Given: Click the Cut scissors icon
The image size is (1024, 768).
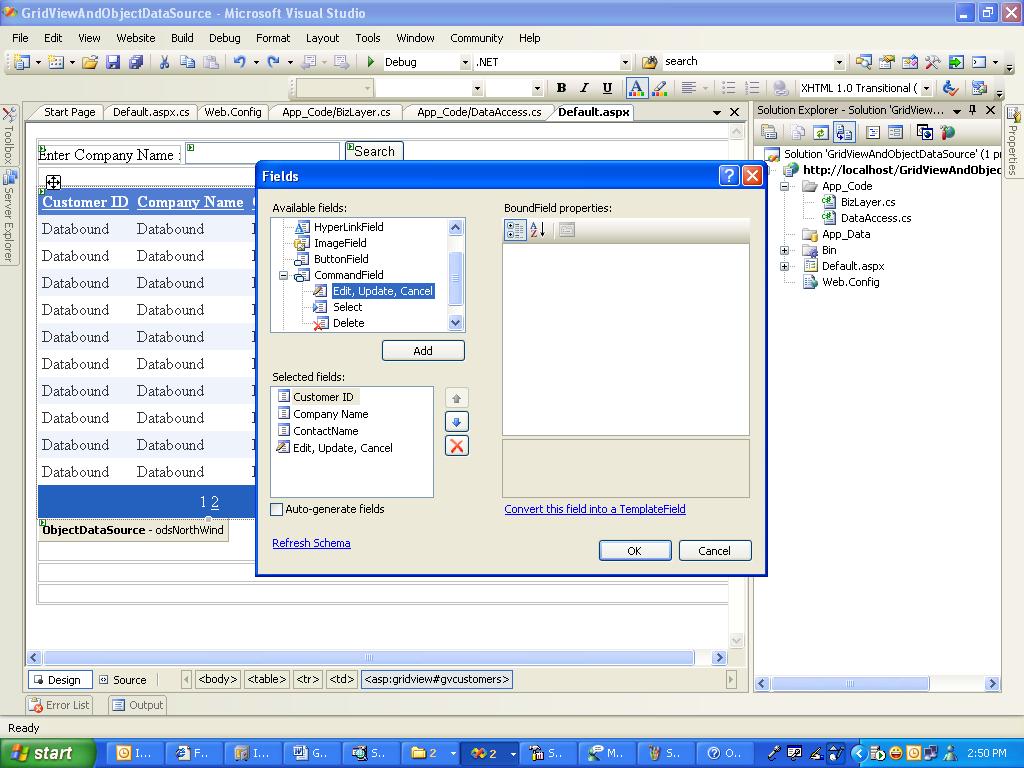Looking at the screenshot, I should [x=165, y=62].
